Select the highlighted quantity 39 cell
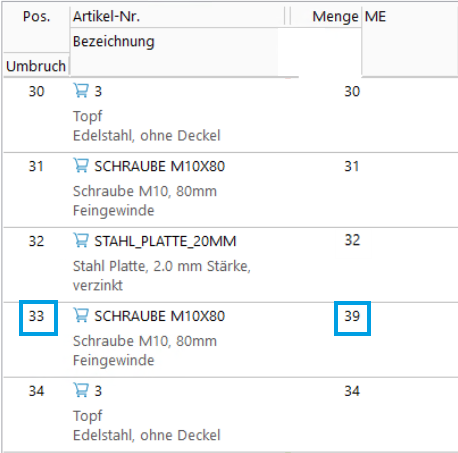Image resolution: width=458 pixels, height=453 pixels. (352, 318)
